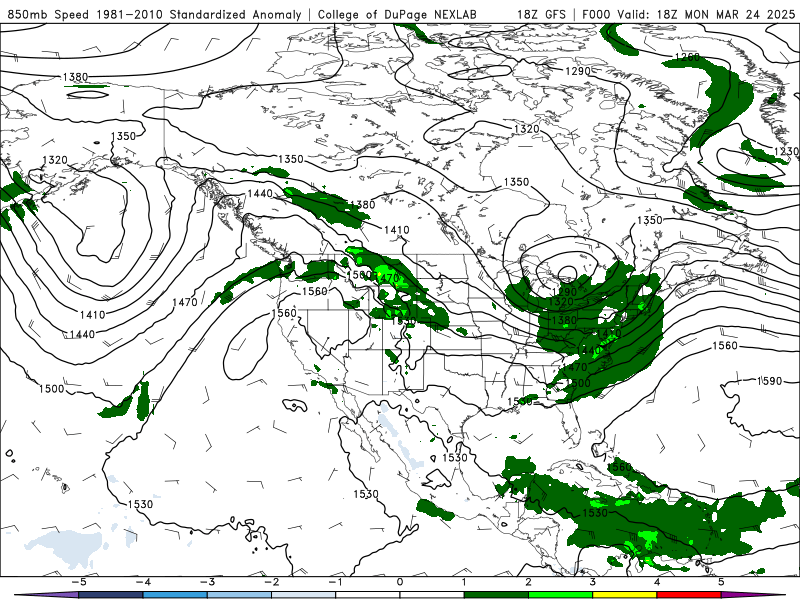Click the '1' colorbar tick label
The height and width of the screenshot is (600, 800).
464,582
